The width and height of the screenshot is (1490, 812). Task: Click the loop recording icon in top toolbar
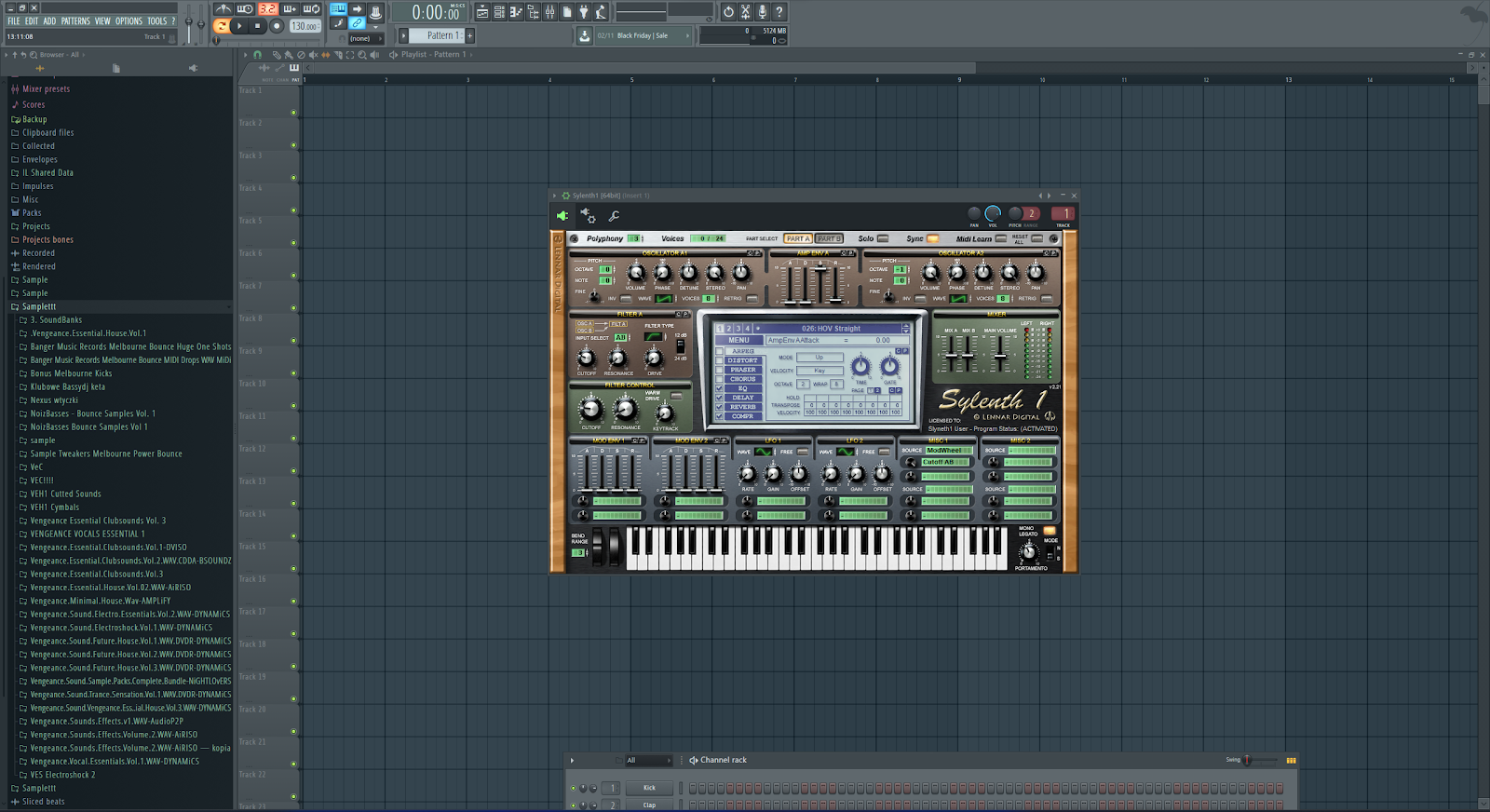(311, 8)
